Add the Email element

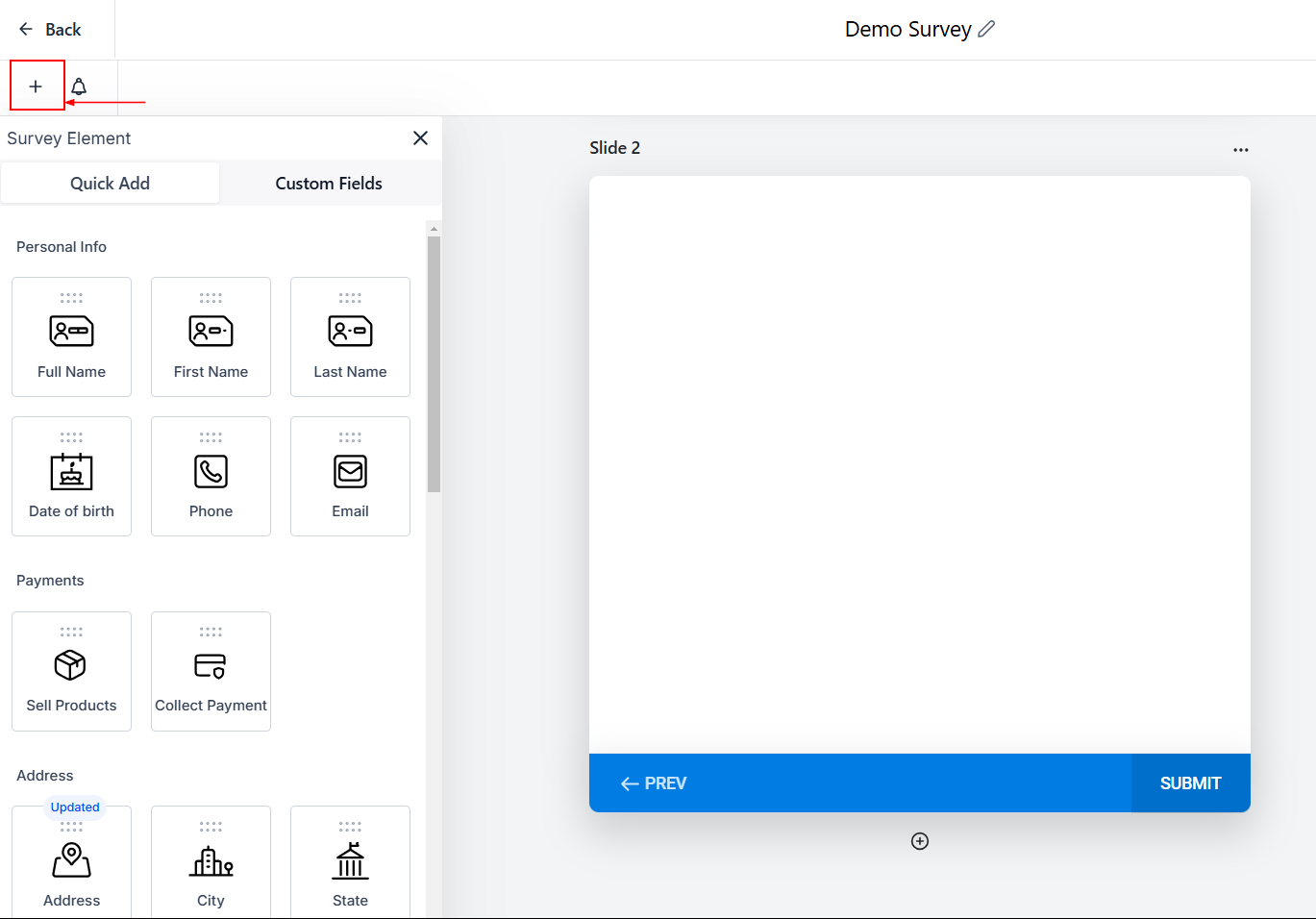[350, 476]
